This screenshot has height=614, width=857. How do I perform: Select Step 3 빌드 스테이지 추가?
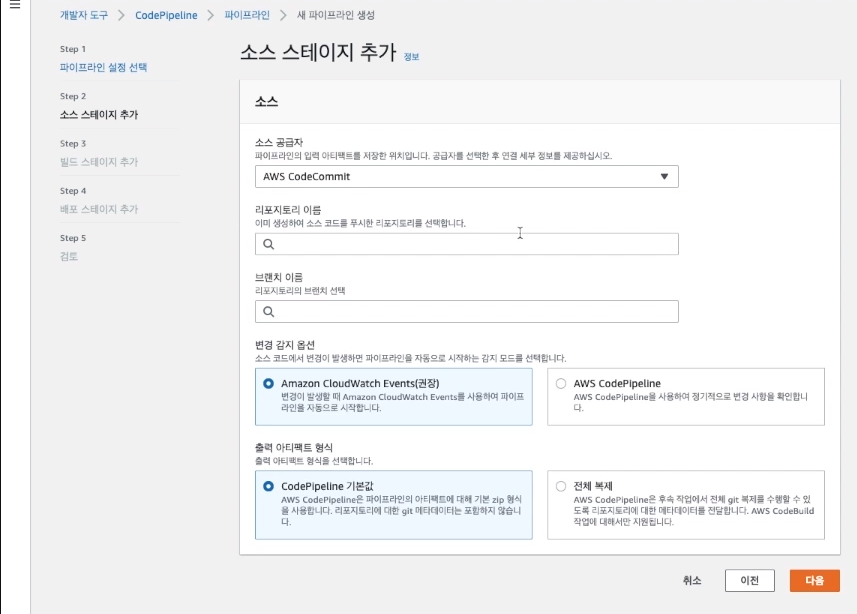point(99,162)
